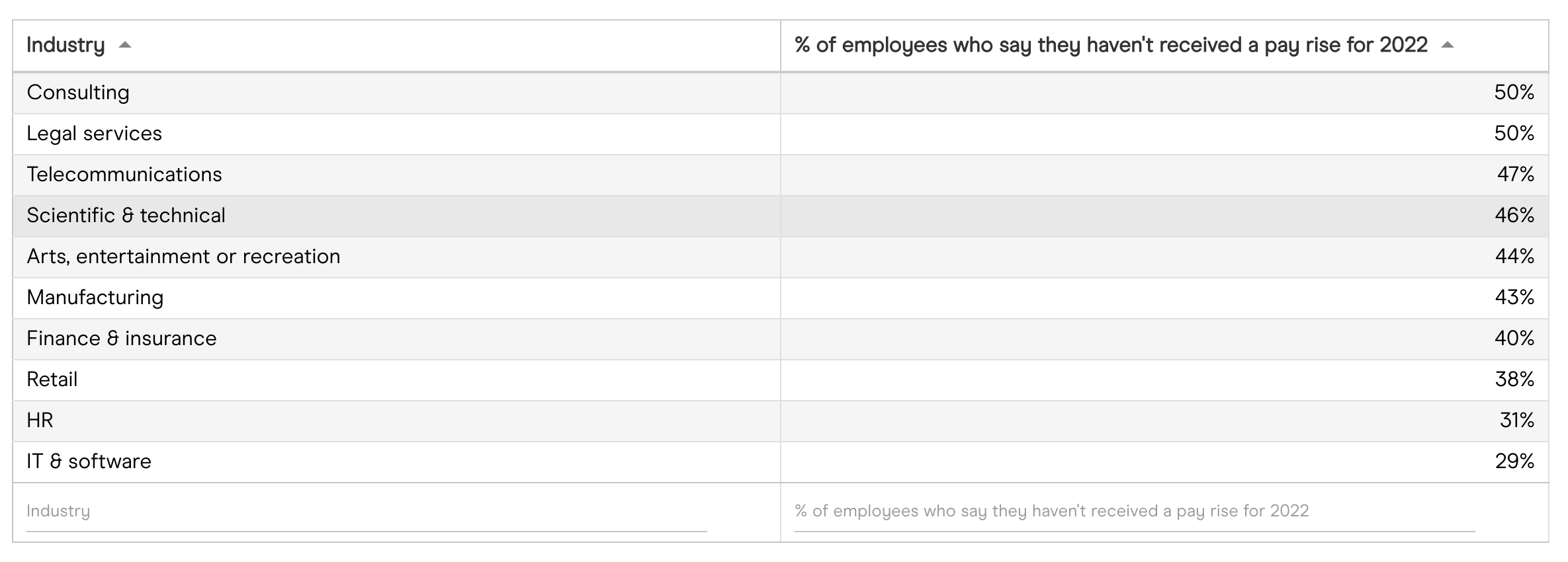Image resolution: width=1568 pixels, height=562 pixels.
Task: Click the sort arrow beside pay rise column header
Action: (1448, 45)
